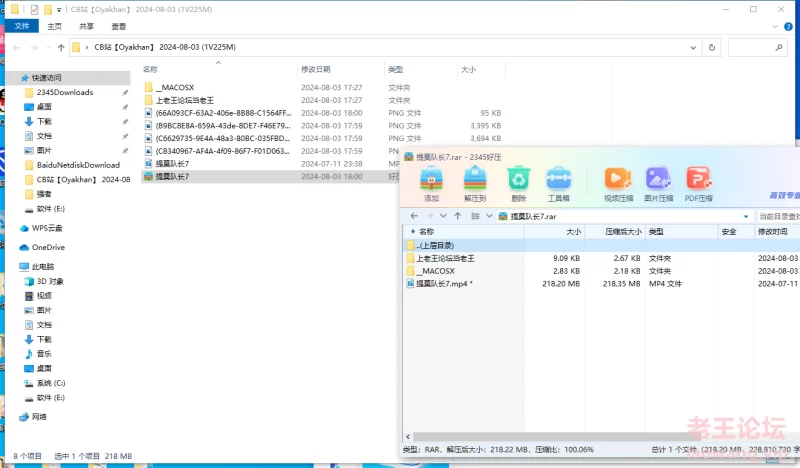
Task: Open the 工具箱 (Toolbox) icon
Action: [559, 182]
